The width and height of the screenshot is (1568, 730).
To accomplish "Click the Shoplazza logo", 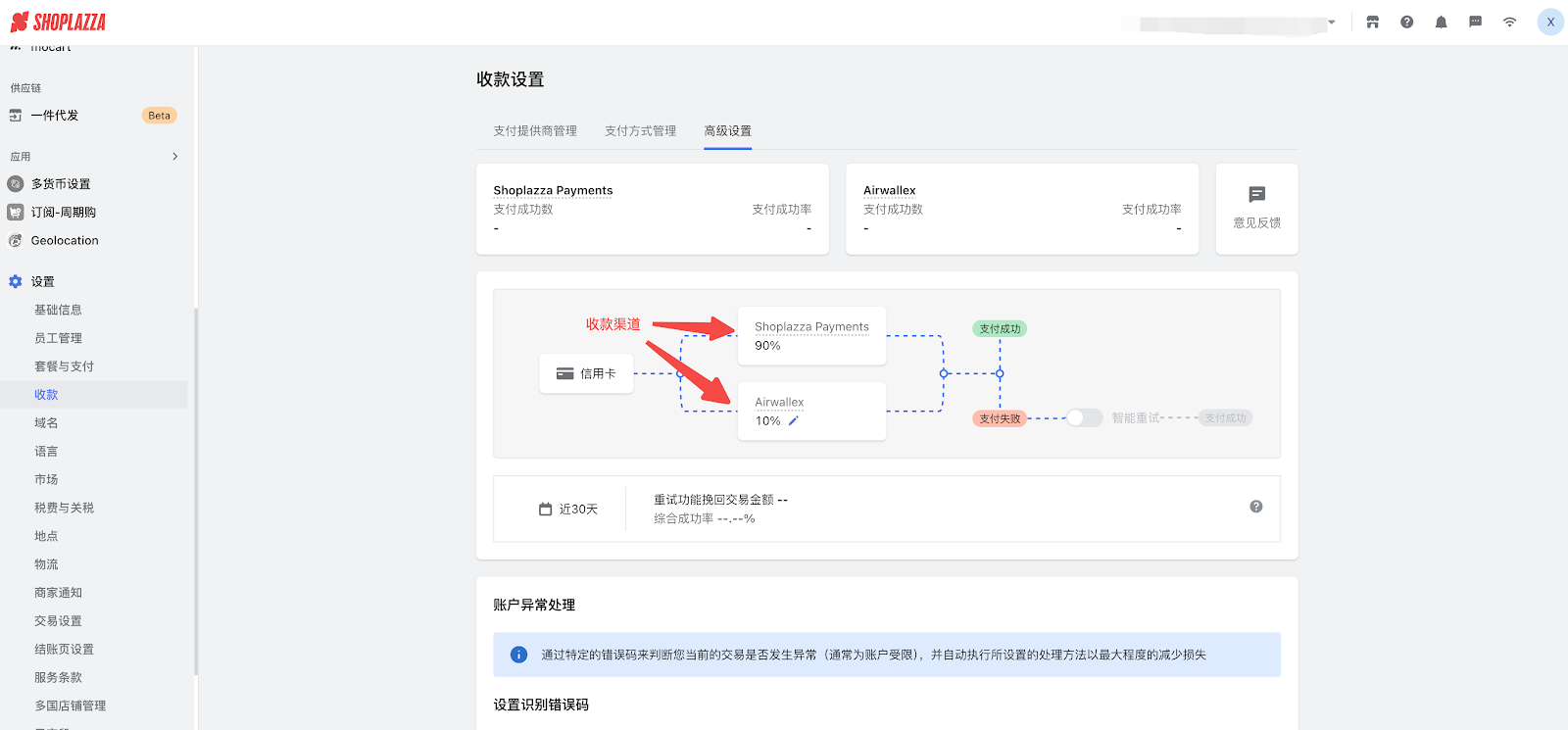I will coord(58,22).
